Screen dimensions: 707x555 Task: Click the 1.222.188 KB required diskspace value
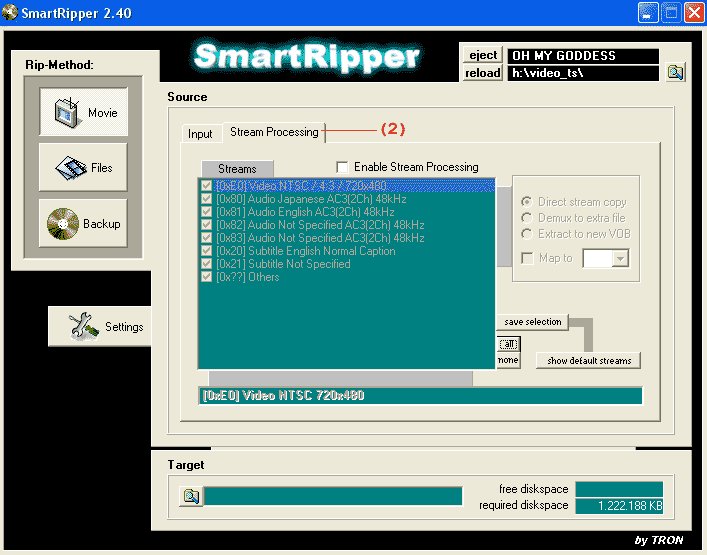pos(619,505)
